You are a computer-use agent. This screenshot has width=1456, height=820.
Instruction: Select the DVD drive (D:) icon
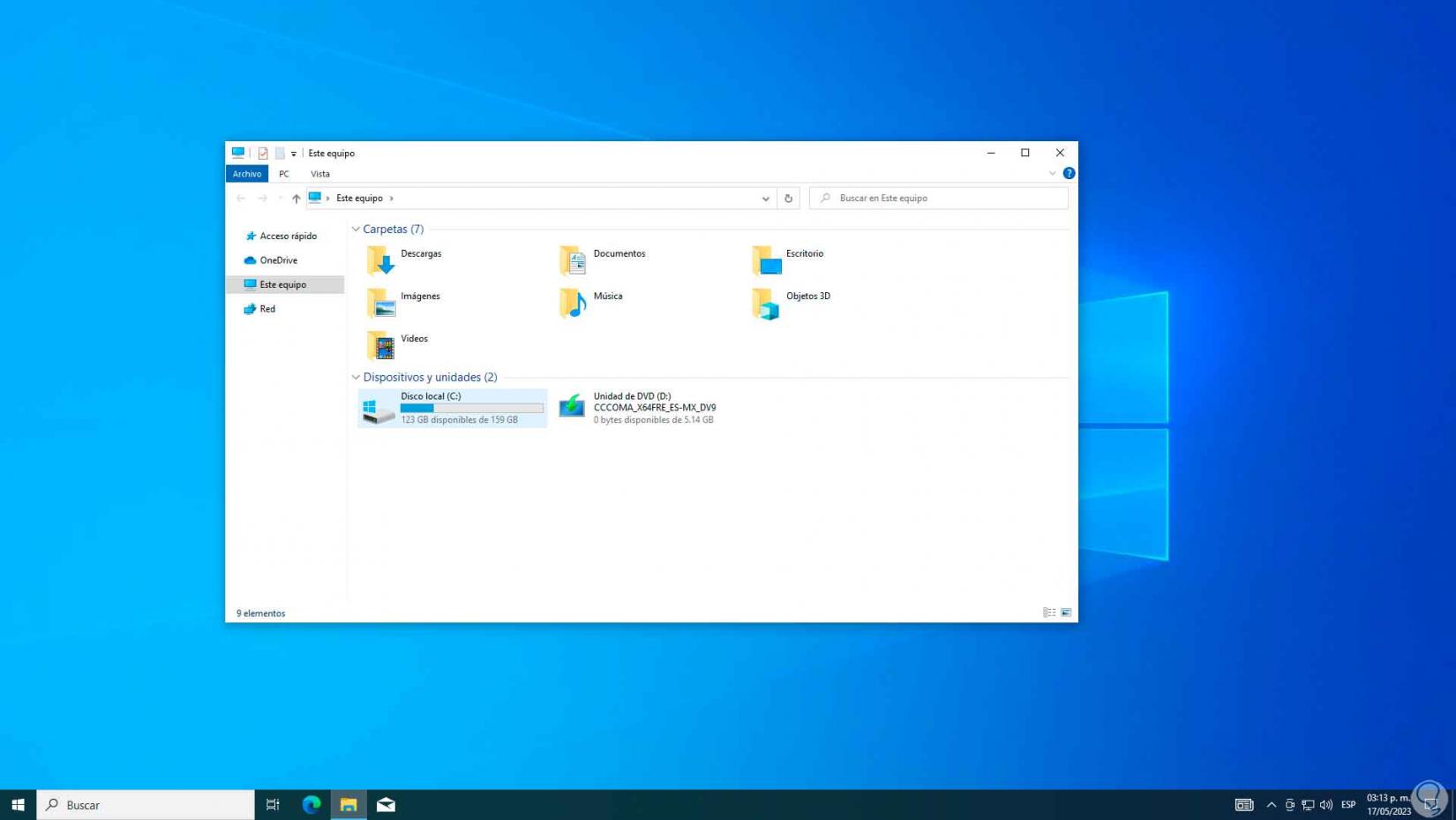coord(572,407)
